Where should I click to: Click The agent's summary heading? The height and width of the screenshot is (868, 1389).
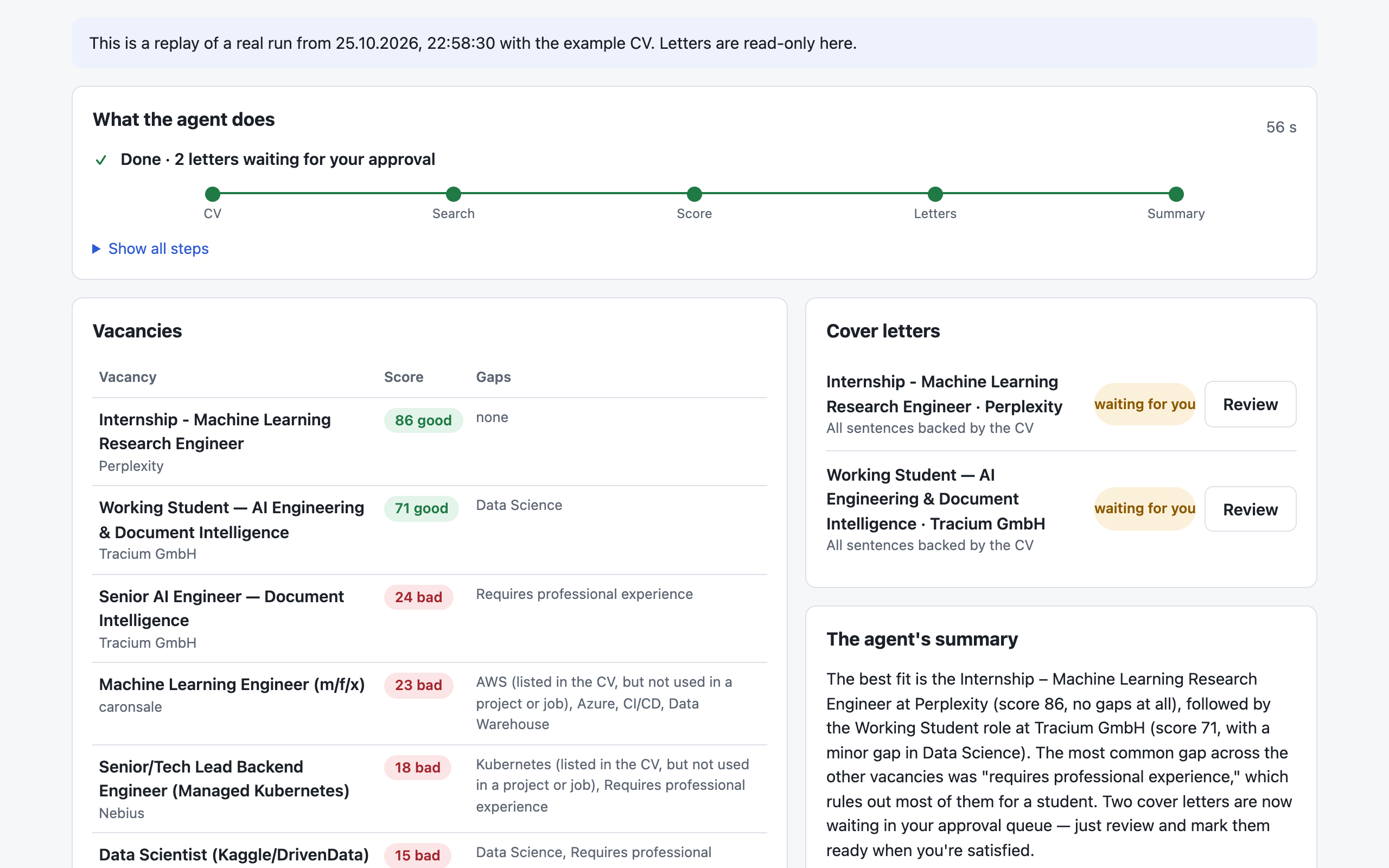coord(922,640)
